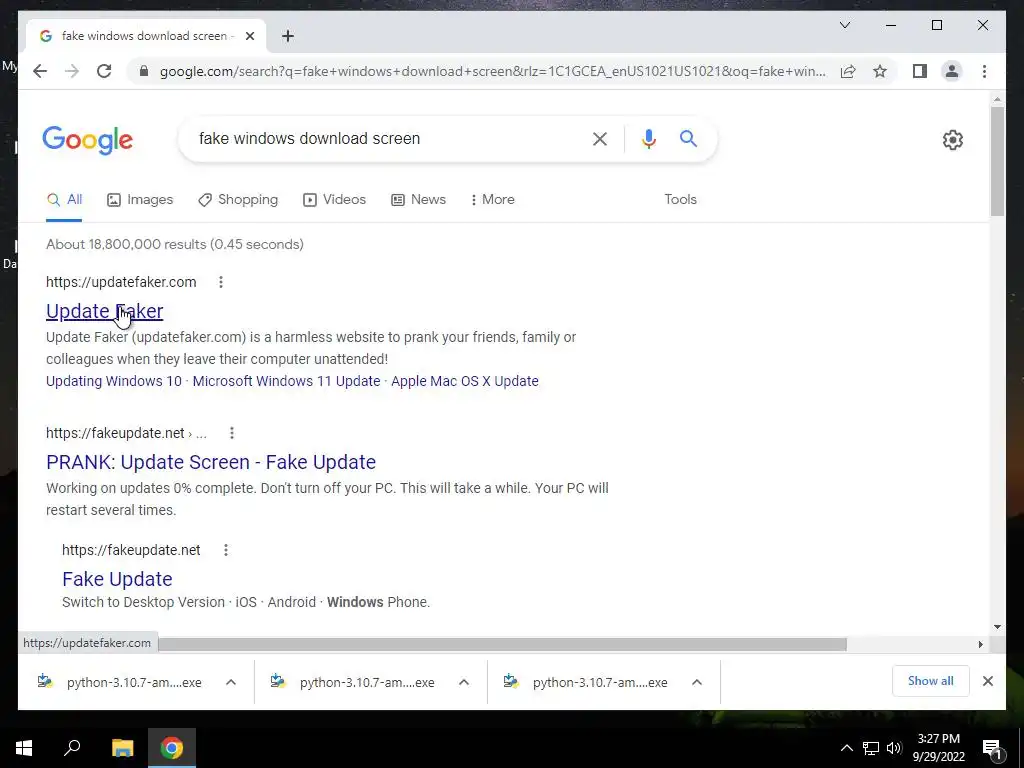Click the horizontal scrollbar thumb
This screenshot has height=768, width=1024.
point(503,645)
